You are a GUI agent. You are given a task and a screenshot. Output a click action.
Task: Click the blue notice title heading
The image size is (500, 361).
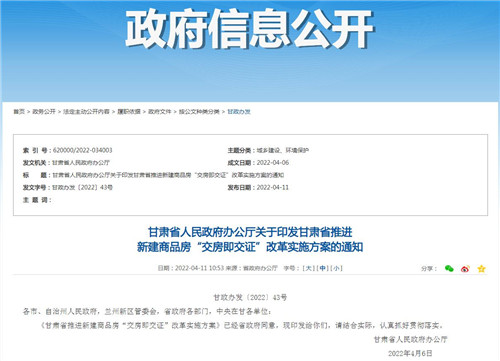tap(250, 239)
